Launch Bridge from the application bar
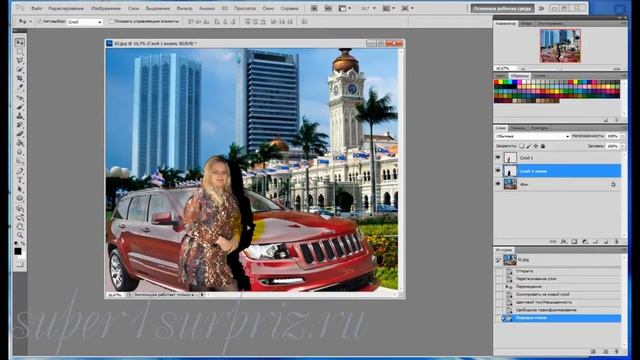This screenshot has width=640, height=360. tap(314, 8)
